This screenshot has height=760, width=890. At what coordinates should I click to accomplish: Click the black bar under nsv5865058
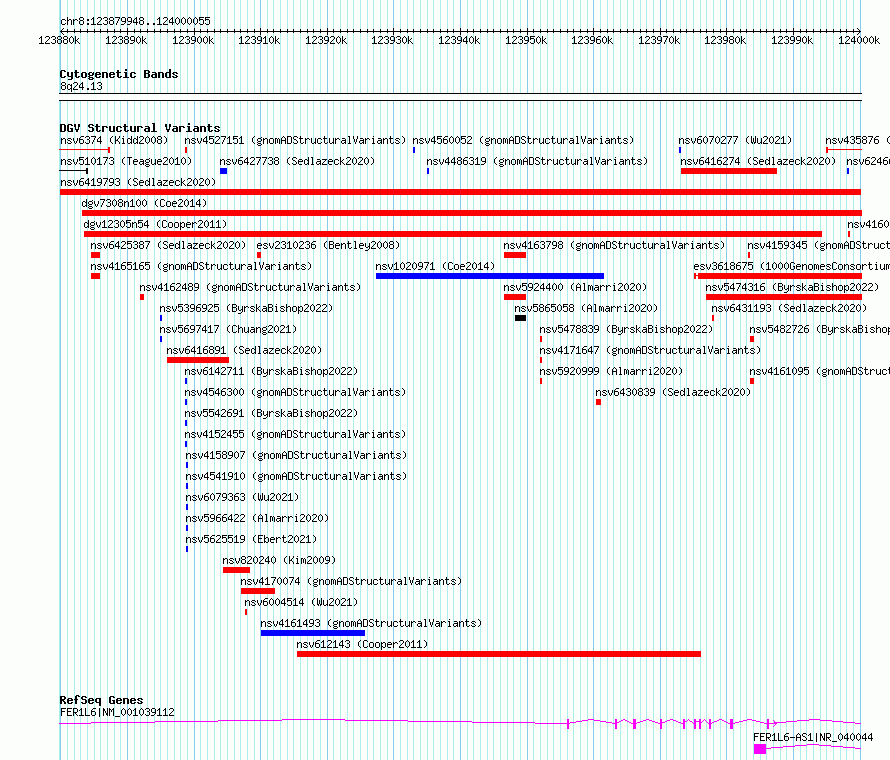[x=520, y=318]
